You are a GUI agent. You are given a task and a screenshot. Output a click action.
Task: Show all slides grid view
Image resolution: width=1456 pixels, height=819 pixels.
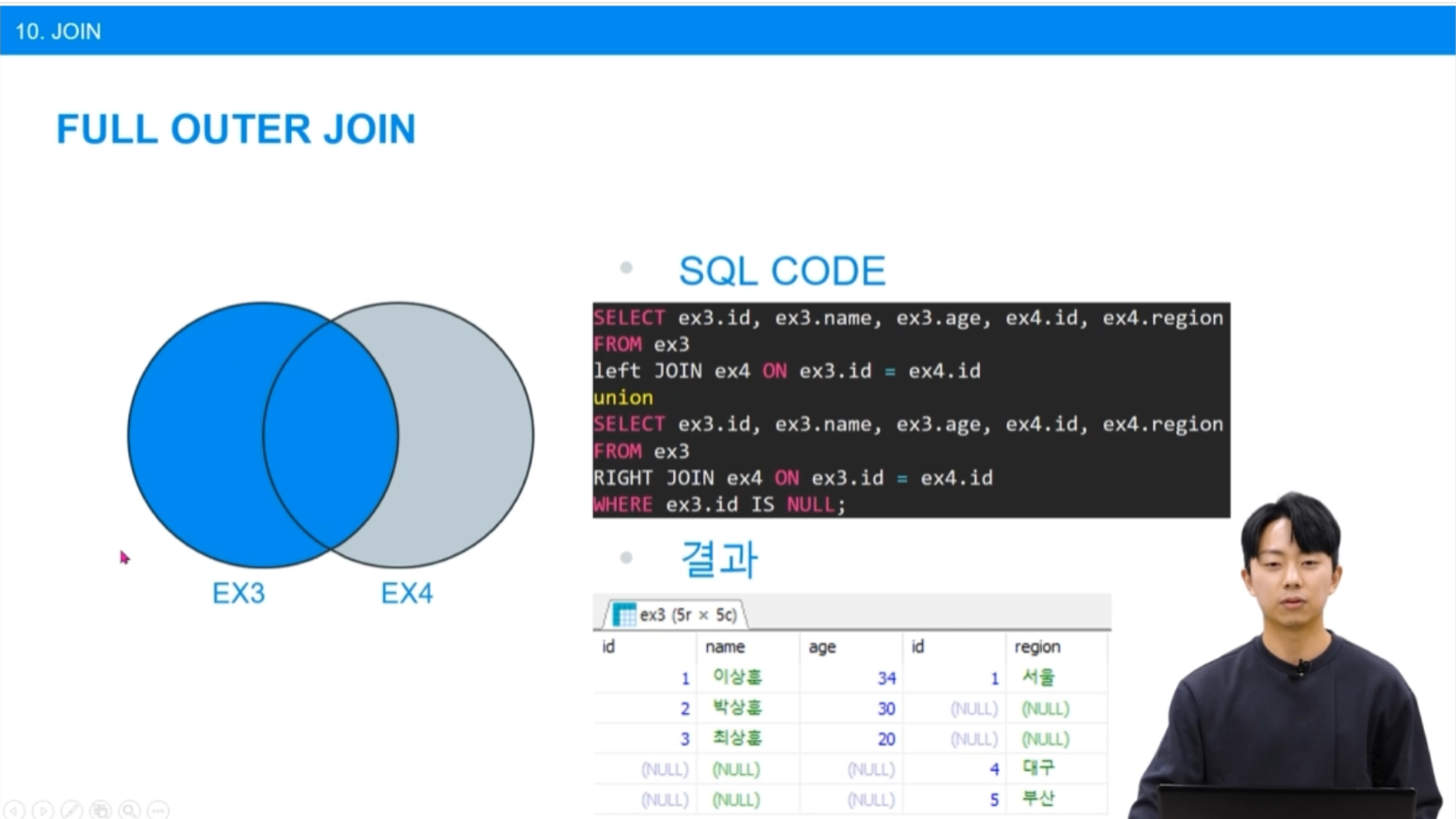[x=101, y=810]
